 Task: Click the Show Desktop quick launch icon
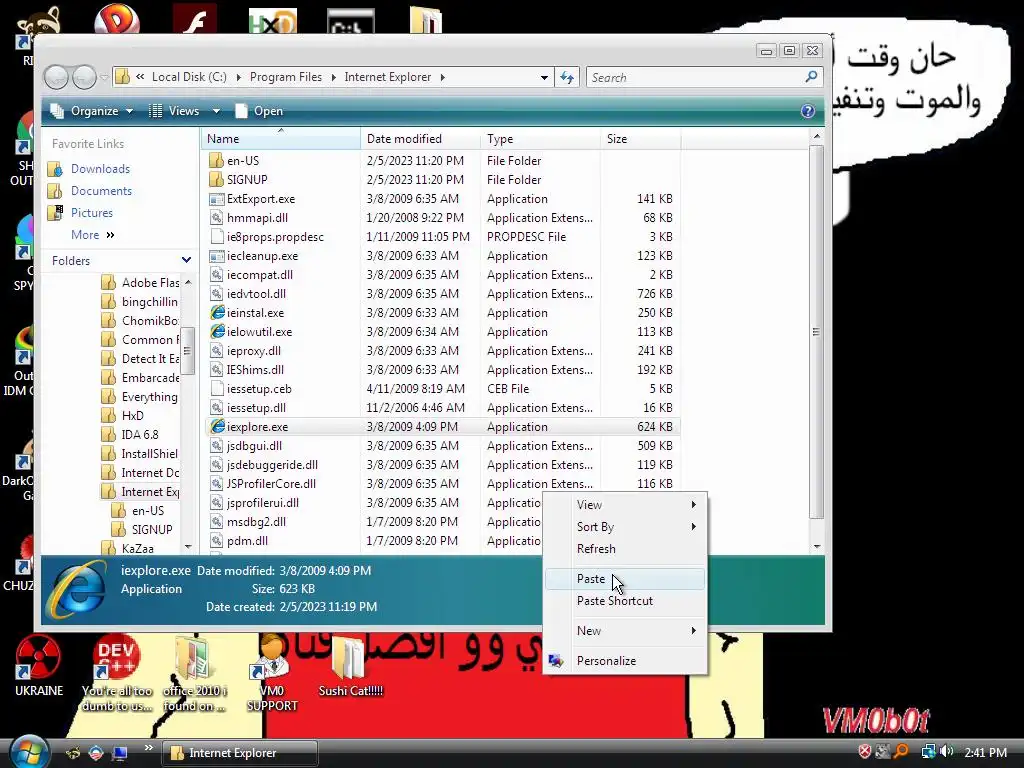(x=120, y=753)
